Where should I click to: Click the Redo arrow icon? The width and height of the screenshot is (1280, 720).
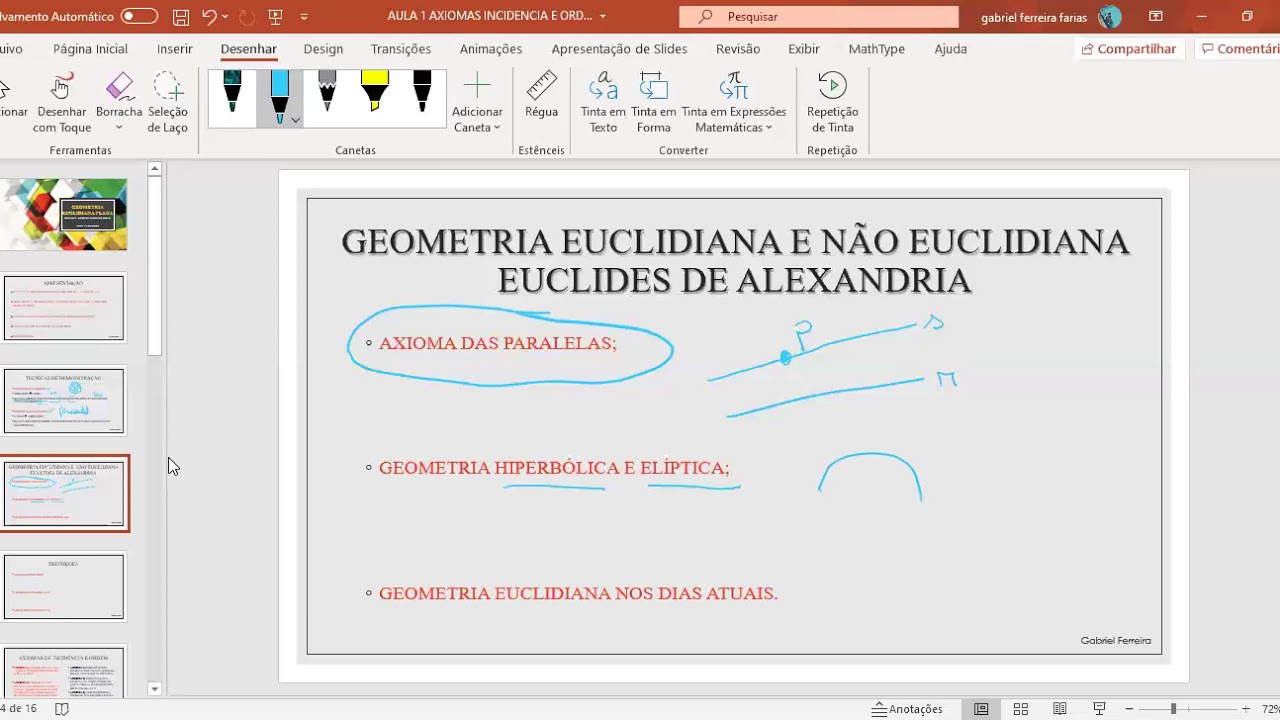click(246, 17)
